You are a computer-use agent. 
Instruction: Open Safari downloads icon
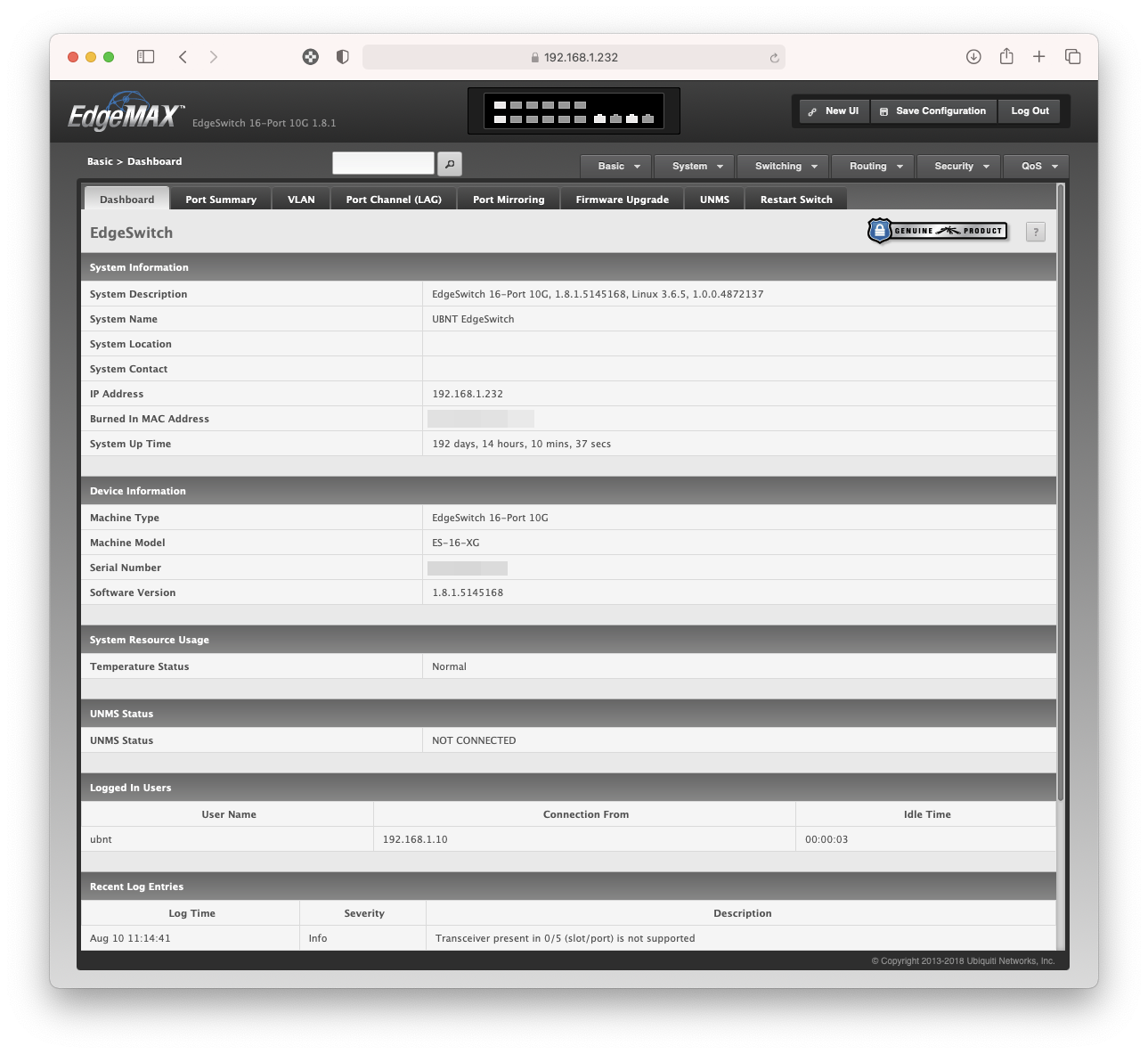pyautogui.click(x=973, y=57)
